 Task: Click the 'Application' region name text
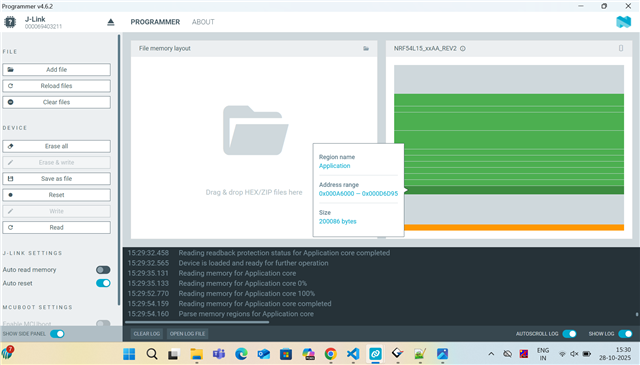(x=334, y=166)
